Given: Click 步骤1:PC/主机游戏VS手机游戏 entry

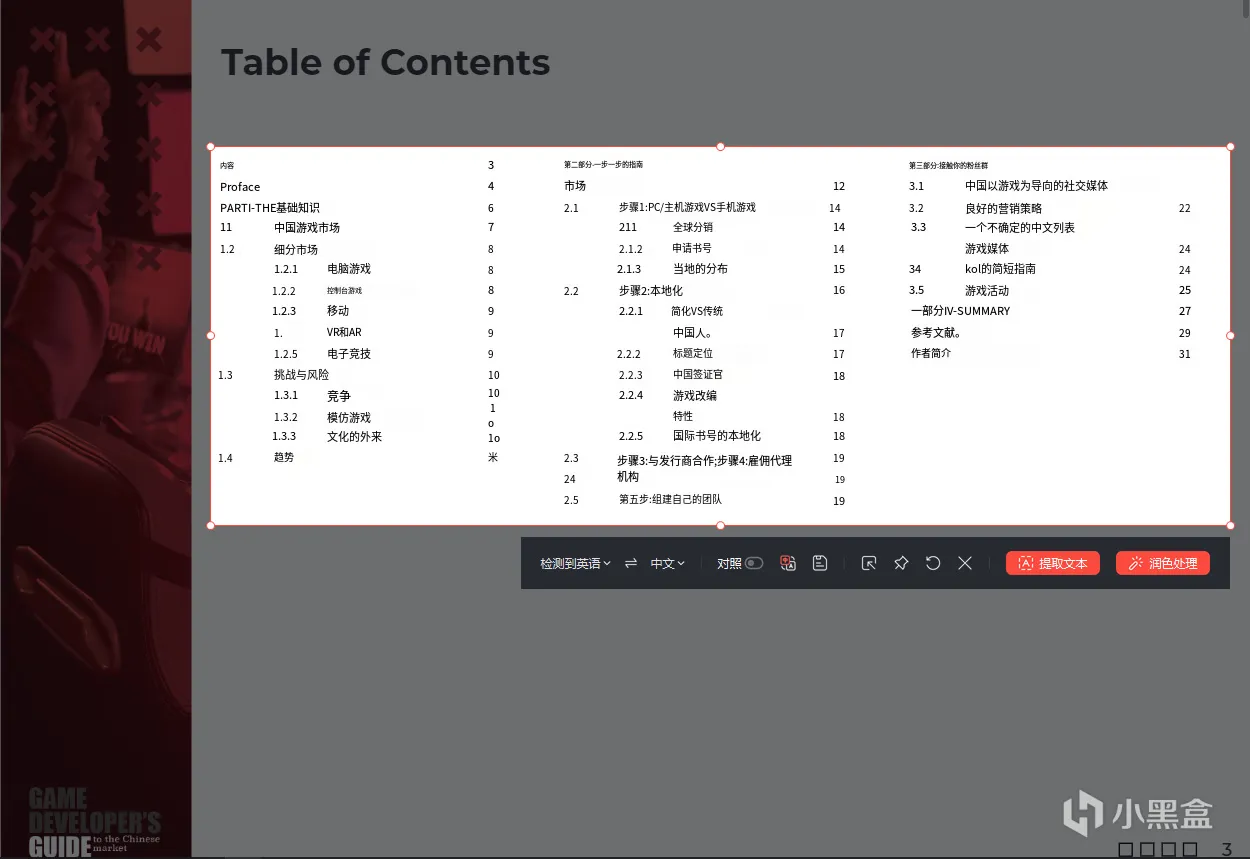Looking at the screenshot, I should (x=687, y=208).
